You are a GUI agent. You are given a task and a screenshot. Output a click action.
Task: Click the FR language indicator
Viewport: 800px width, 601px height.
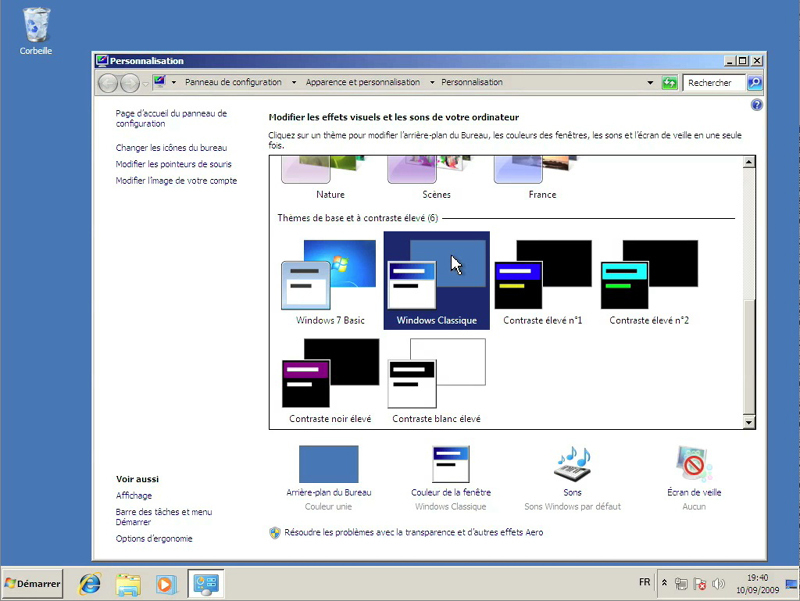644,582
